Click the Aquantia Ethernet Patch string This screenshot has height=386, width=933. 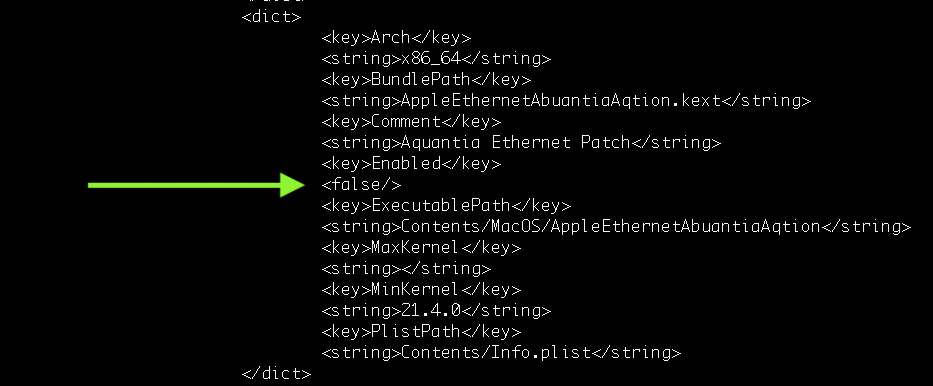[x=521, y=143]
